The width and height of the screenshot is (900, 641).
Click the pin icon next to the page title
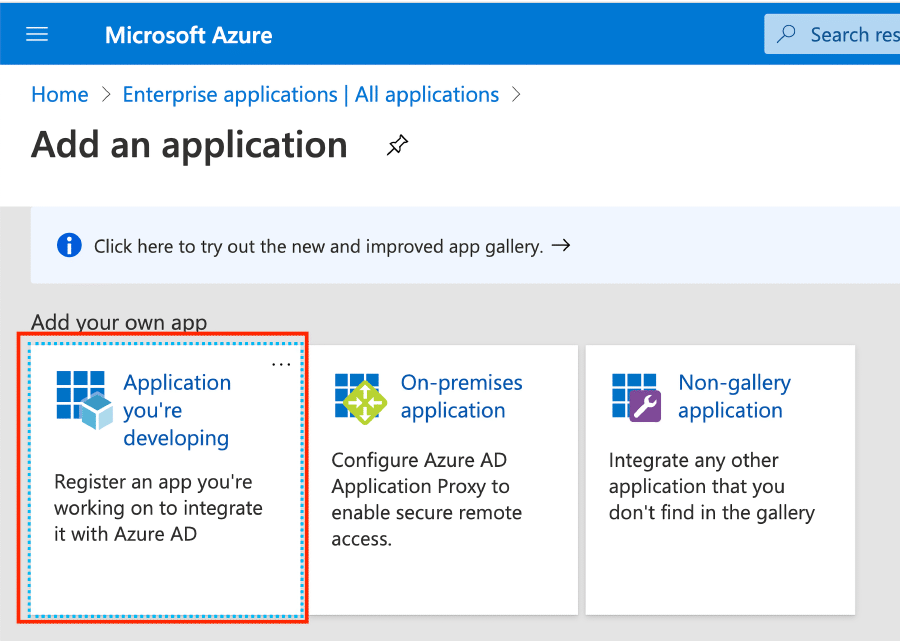tap(397, 145)
